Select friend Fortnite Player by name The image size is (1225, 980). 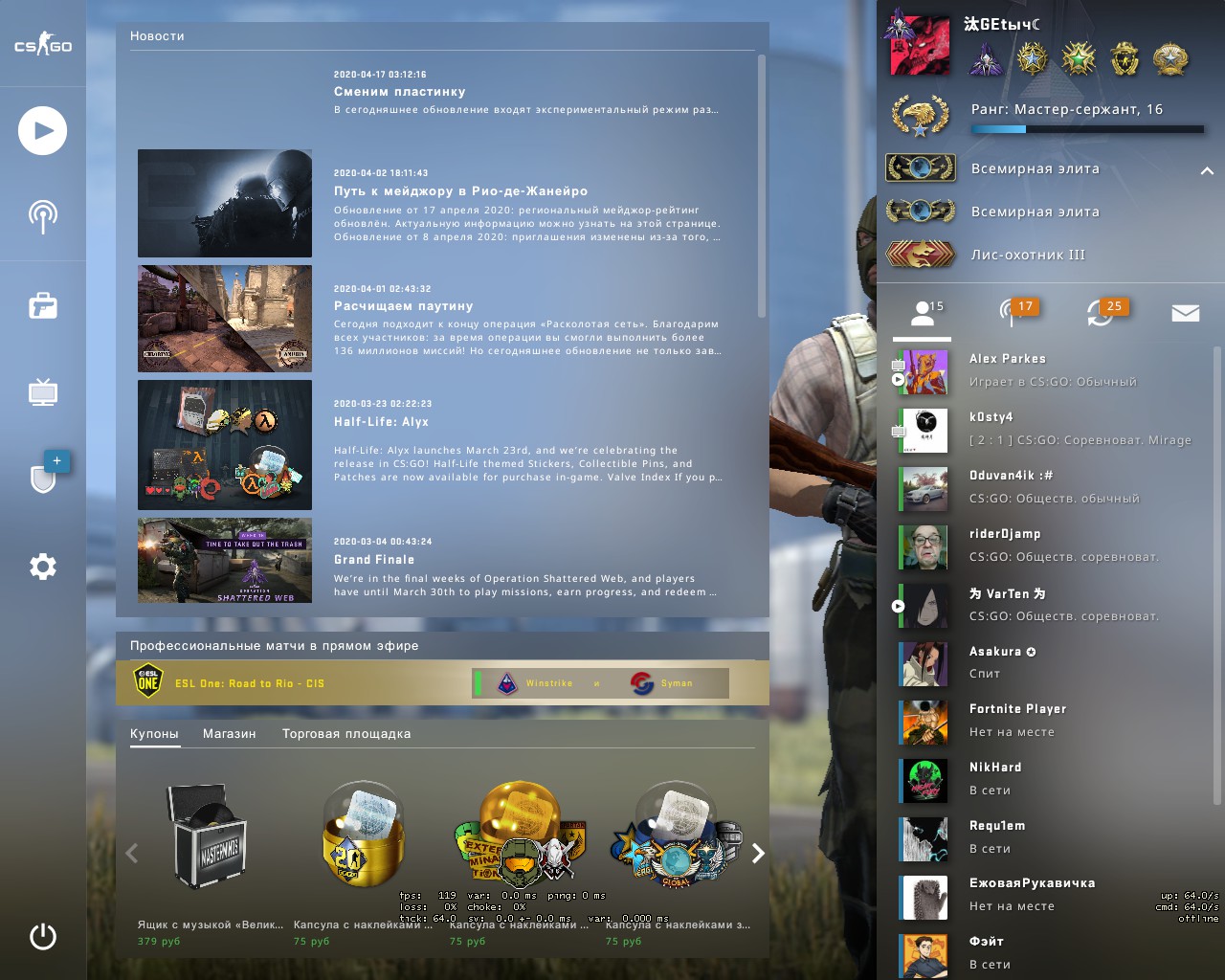(1018, 709)
